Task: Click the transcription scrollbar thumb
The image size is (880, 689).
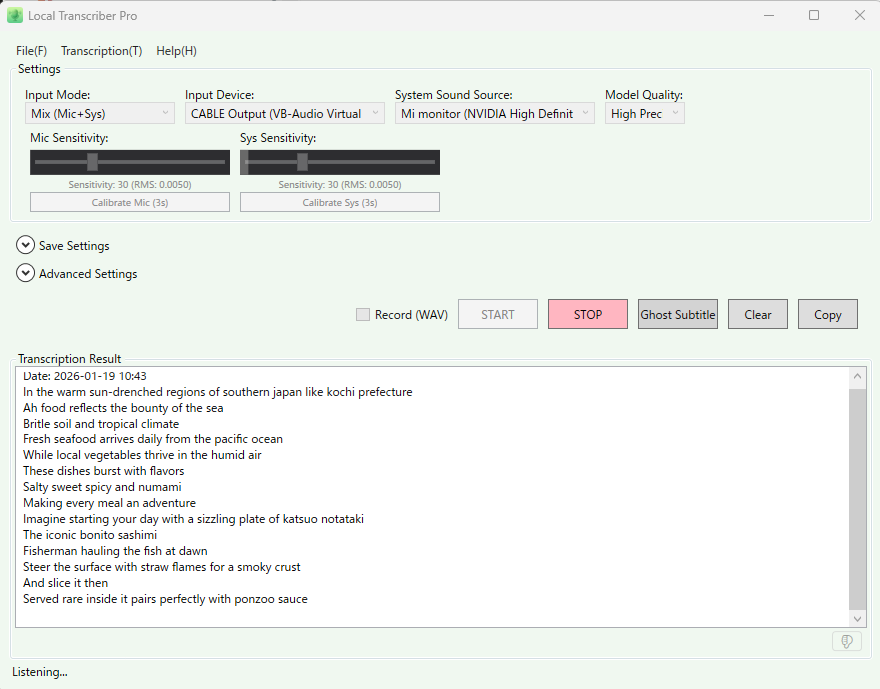Action: (857, 499)
